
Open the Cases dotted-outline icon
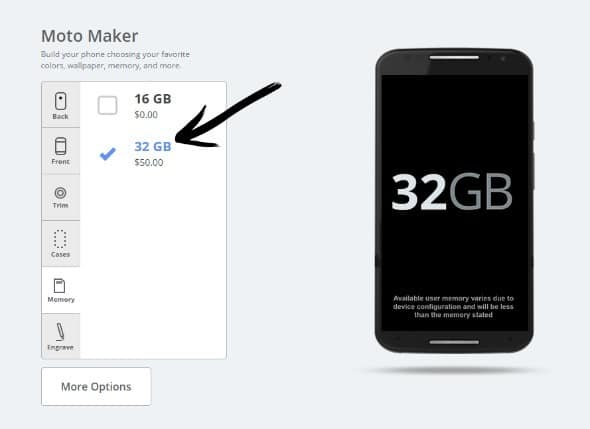click(60, 239)
